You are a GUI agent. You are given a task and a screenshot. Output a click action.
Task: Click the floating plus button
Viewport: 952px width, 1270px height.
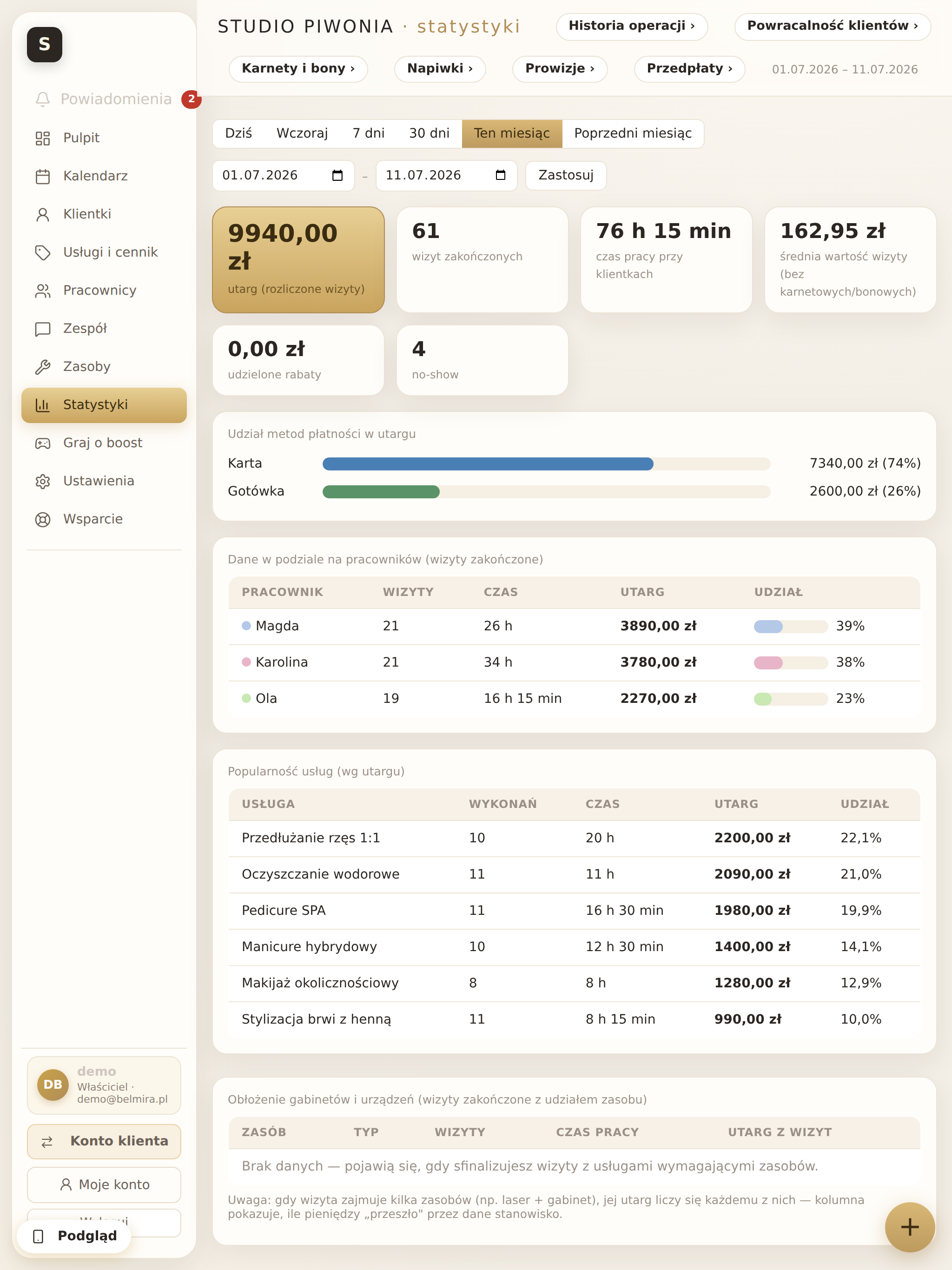click(x=910, y=1227)
